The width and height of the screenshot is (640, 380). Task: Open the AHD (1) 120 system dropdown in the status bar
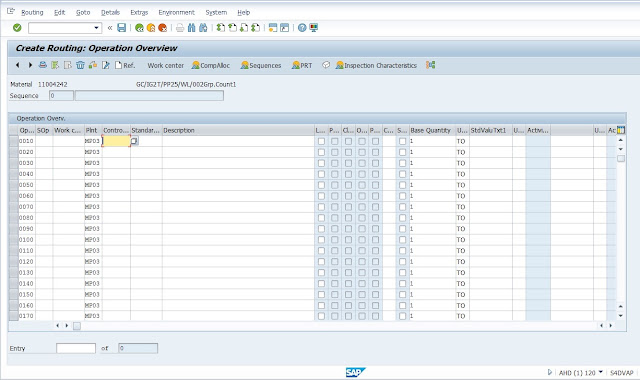(x=600, y=372)
